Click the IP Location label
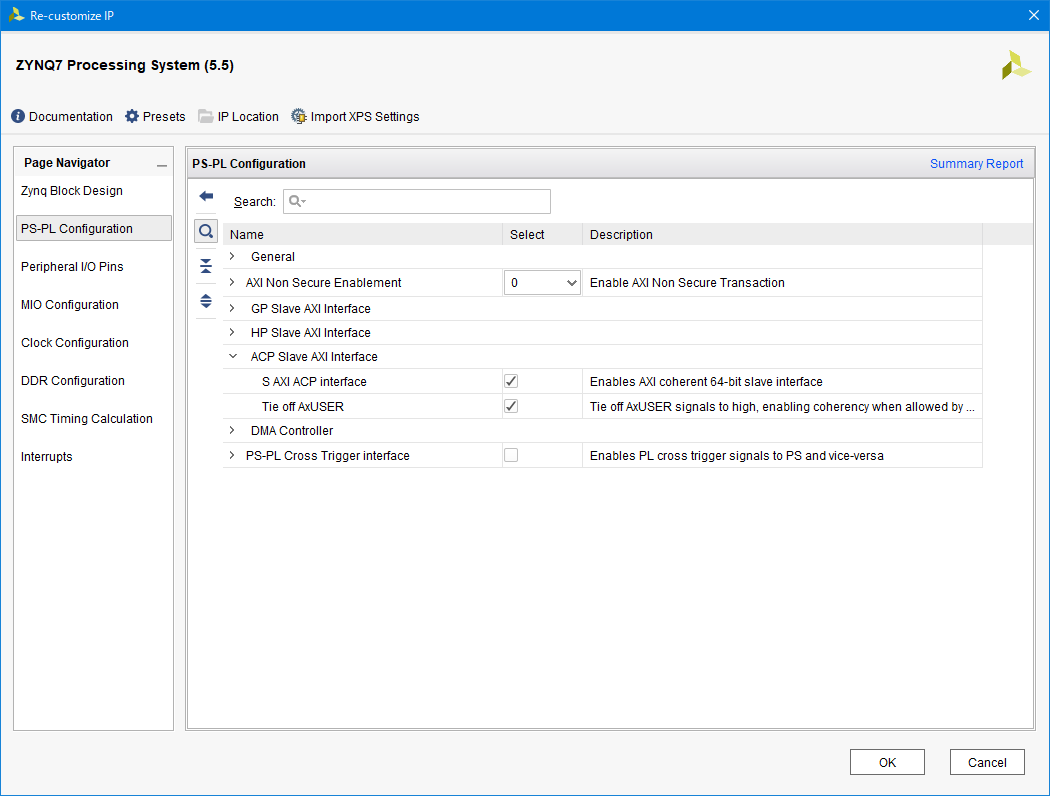 tap(248, 116)
